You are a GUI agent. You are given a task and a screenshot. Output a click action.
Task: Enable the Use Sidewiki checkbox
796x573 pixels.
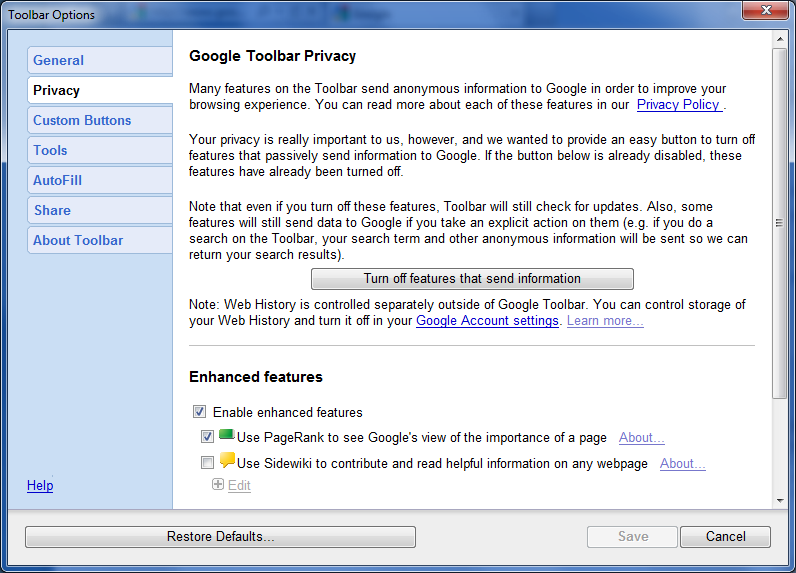207,463
